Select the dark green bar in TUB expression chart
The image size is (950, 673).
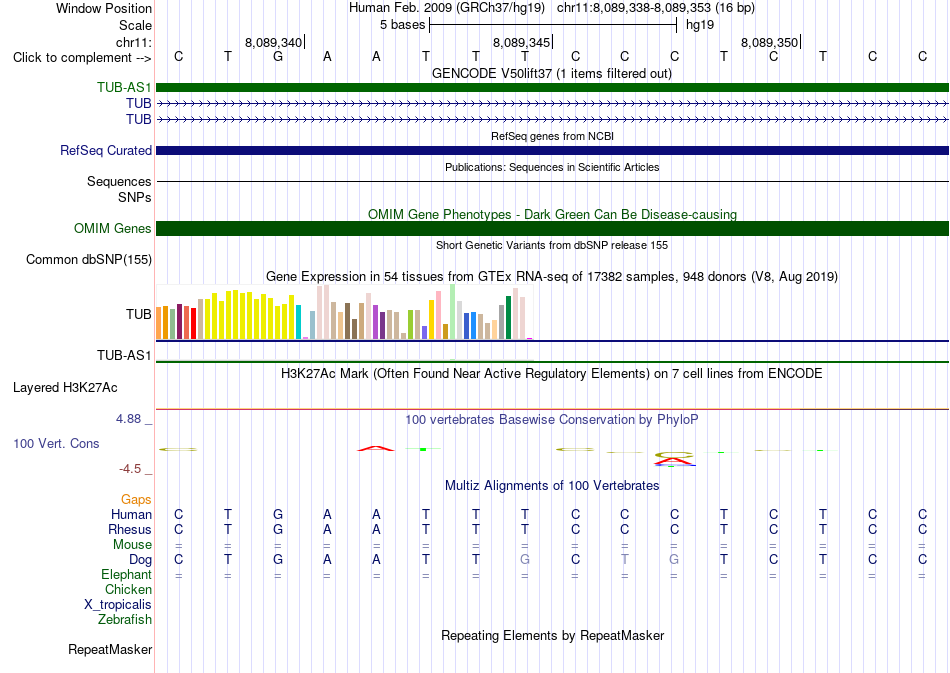[509, 317]
